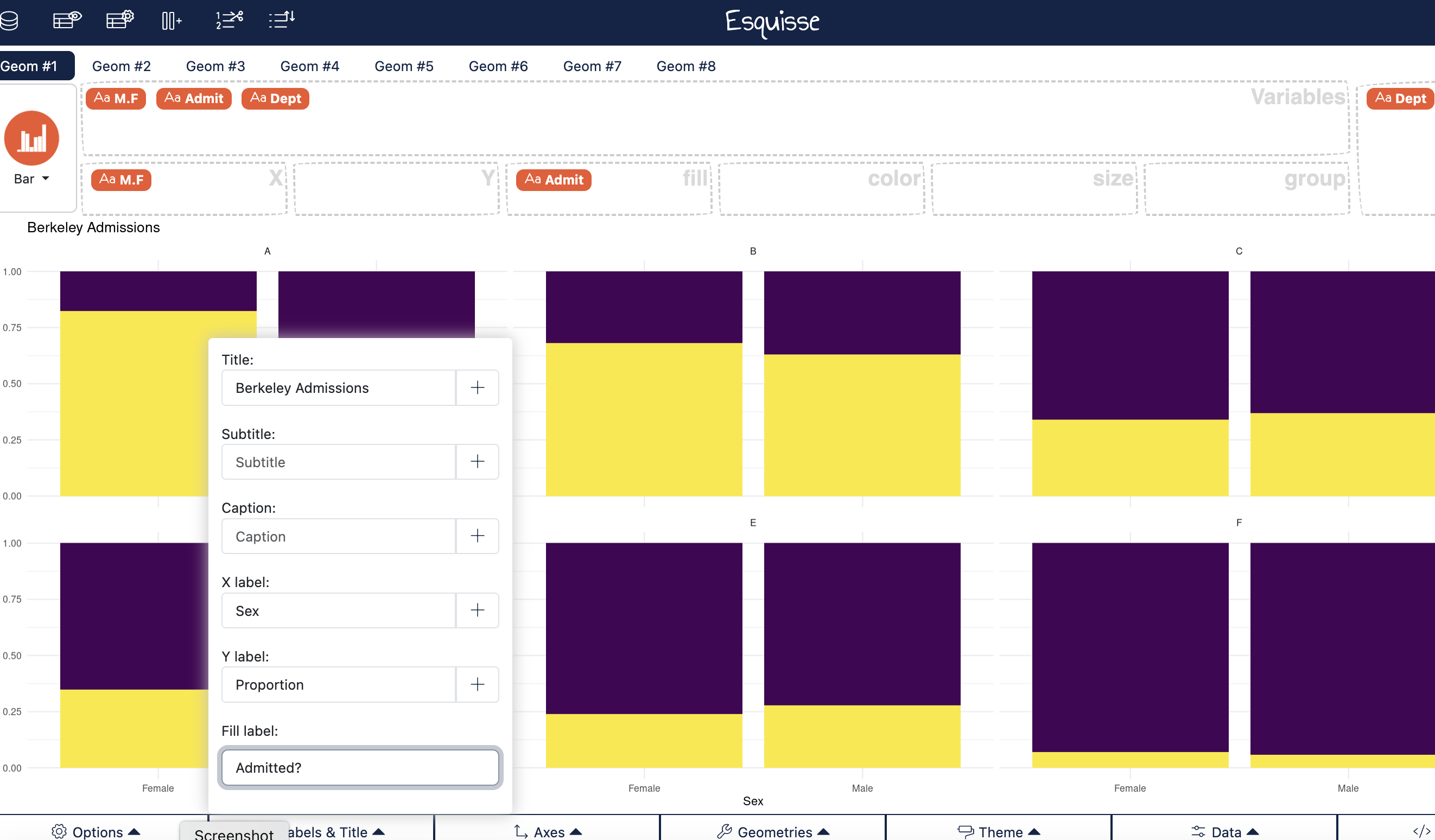Click the Fill label input field
The image size is (1435, 840).
tap(360, 767)
